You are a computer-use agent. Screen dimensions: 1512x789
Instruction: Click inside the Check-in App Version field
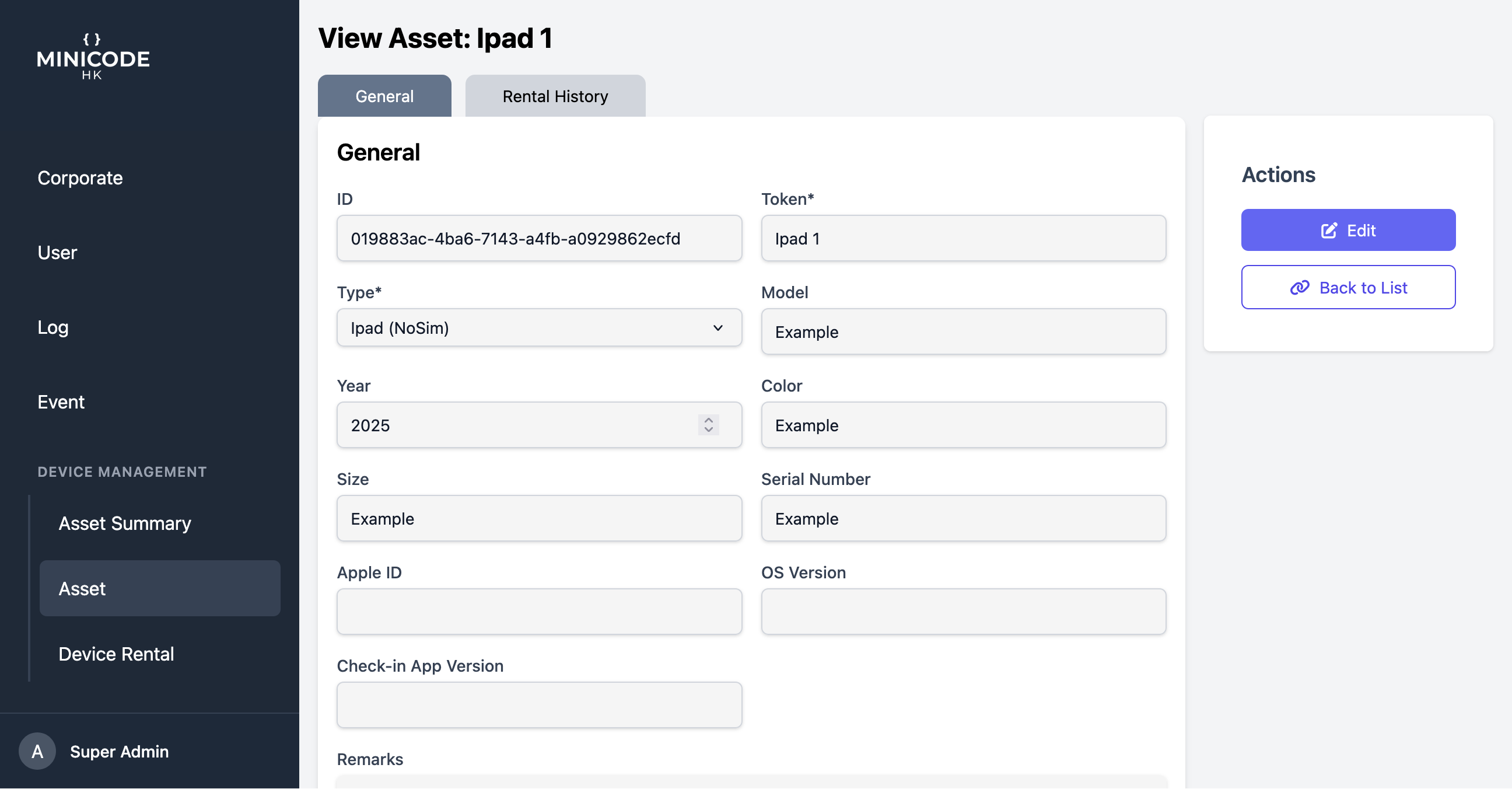point(539,704)
